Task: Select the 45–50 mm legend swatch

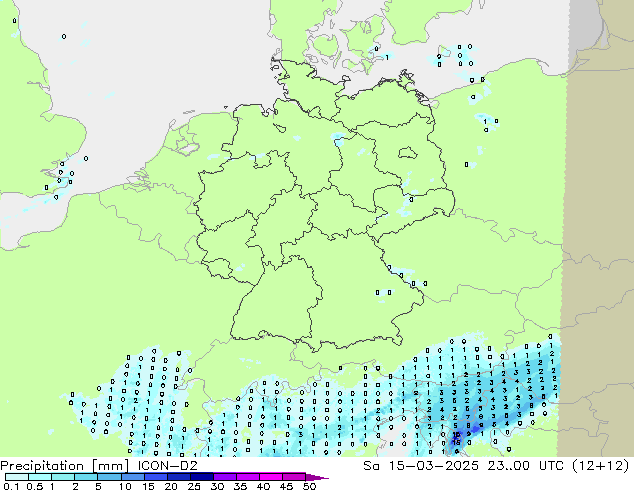Action: [x=294, y=477]
